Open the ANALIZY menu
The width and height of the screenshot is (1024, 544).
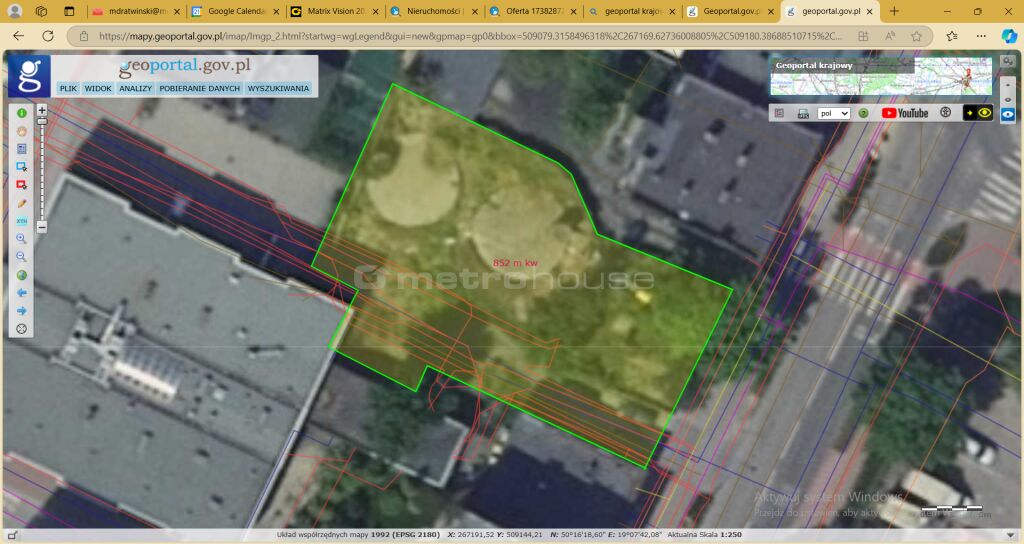pyautogui.click(x=135, y=88)
